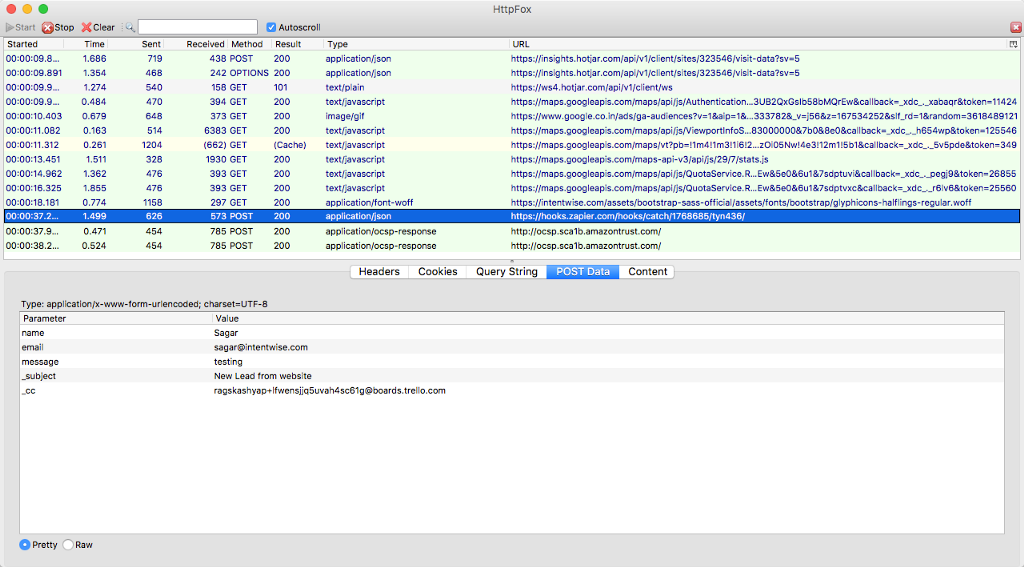Click the Stop capture button

(58, 27)
